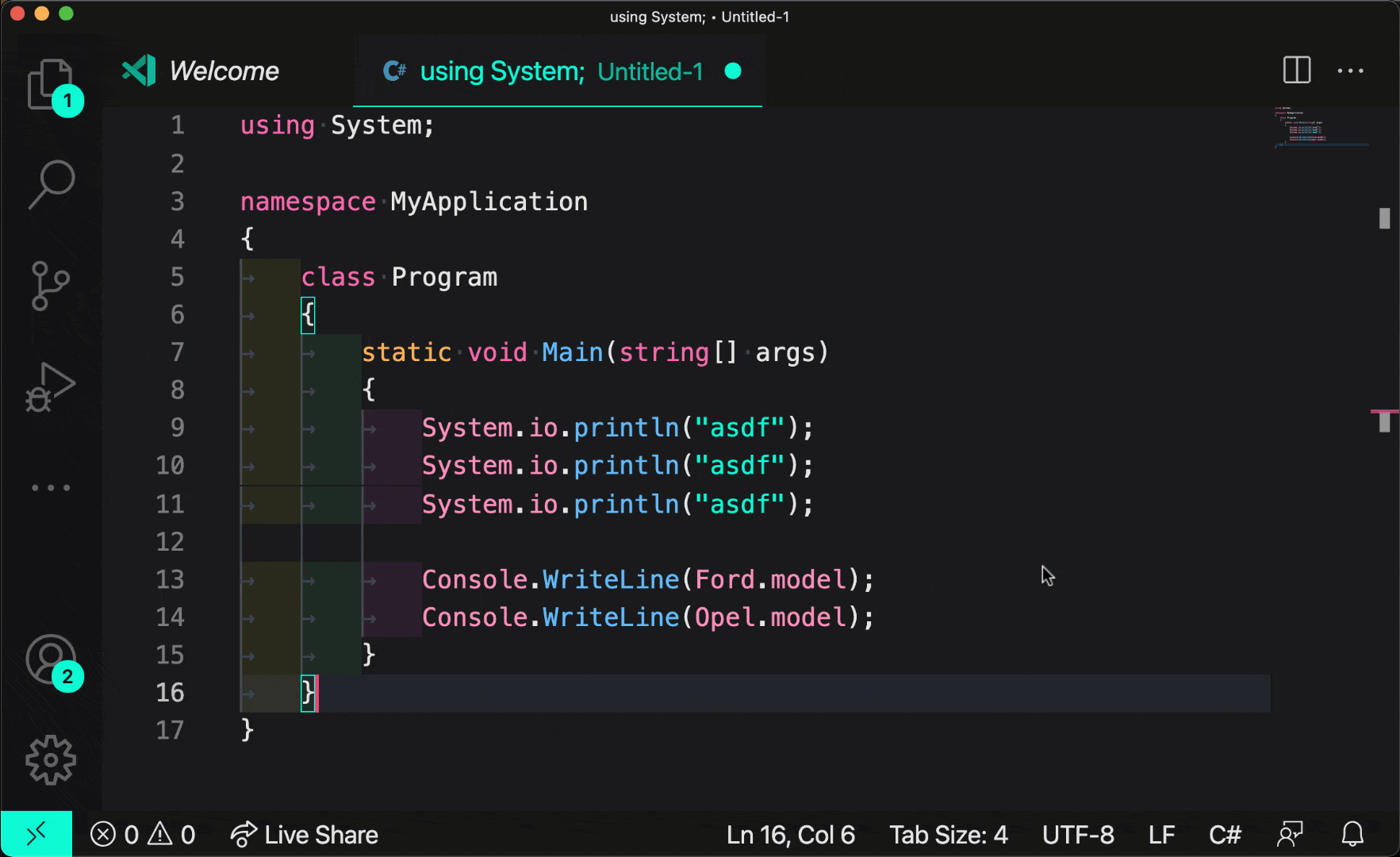Open the Run and Debug view

50,386
